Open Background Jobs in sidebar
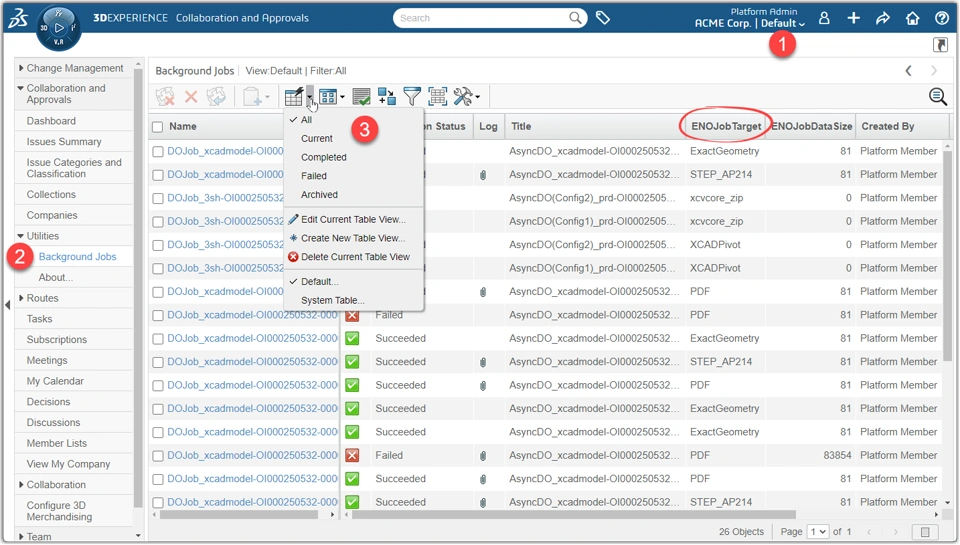The image size is (960, 545). pos(77,257)
